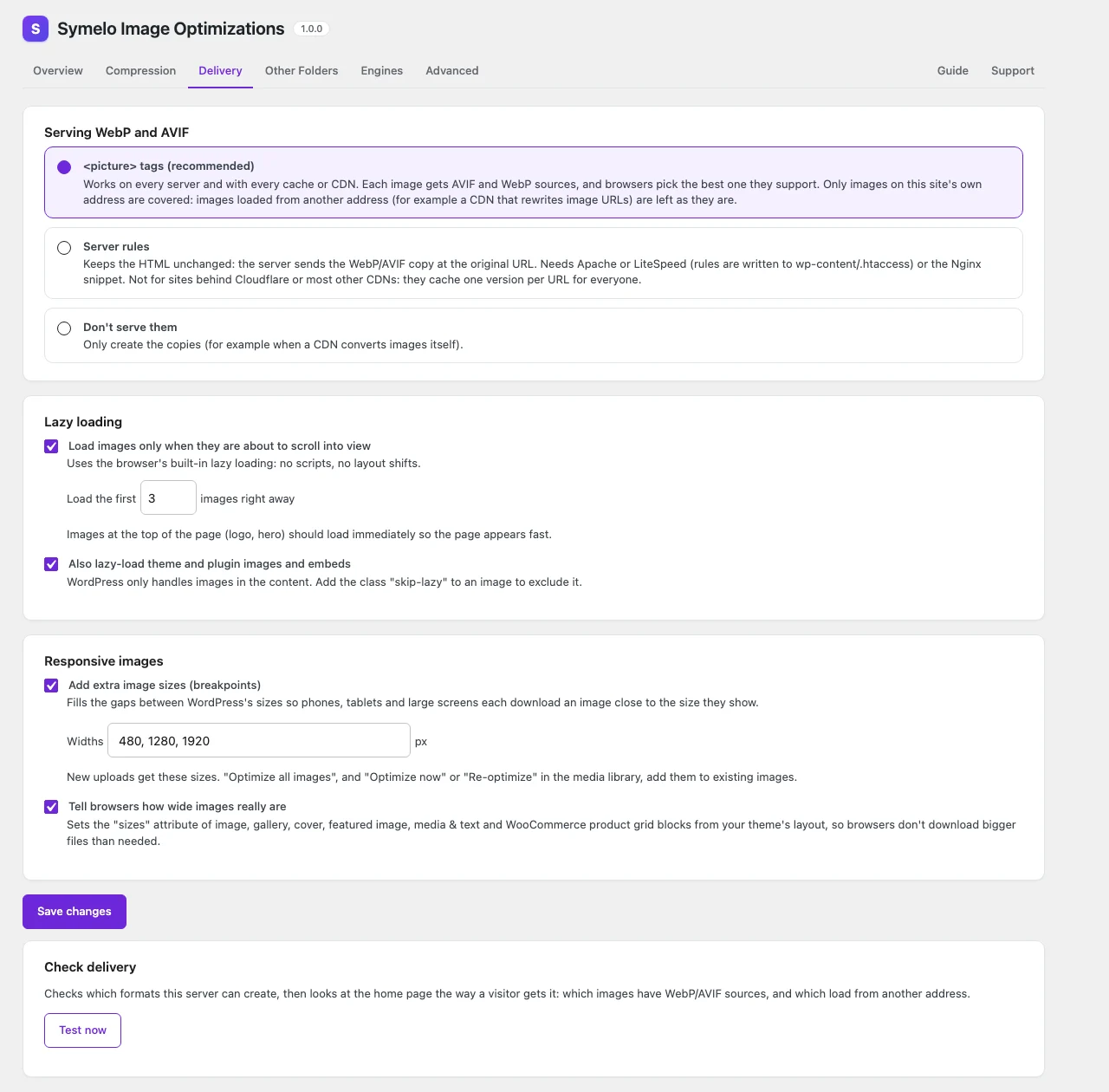Open the Support link
This screenshot has width=1109, height=1092.
click(1013, 71)
